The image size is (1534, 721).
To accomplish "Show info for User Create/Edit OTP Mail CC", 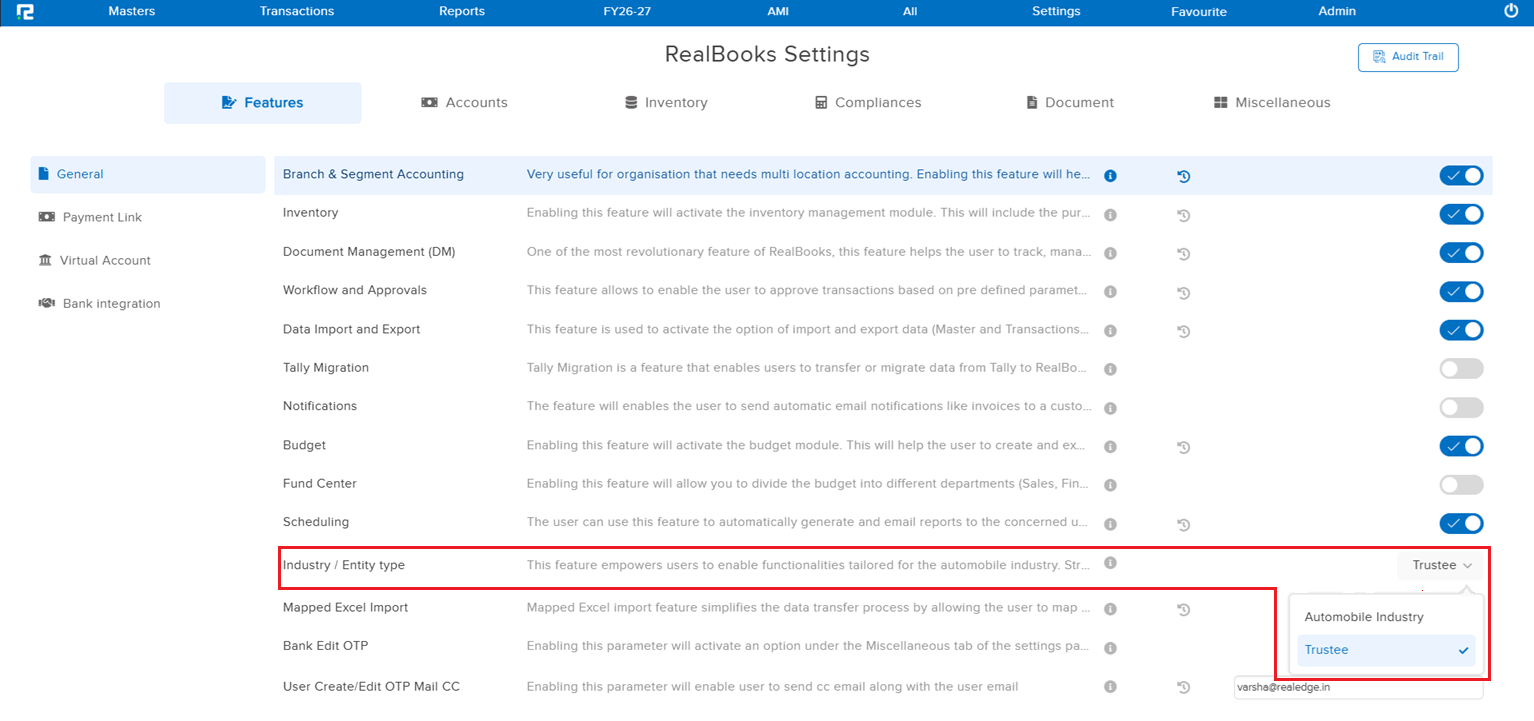I will click(x=1110, y=687).
